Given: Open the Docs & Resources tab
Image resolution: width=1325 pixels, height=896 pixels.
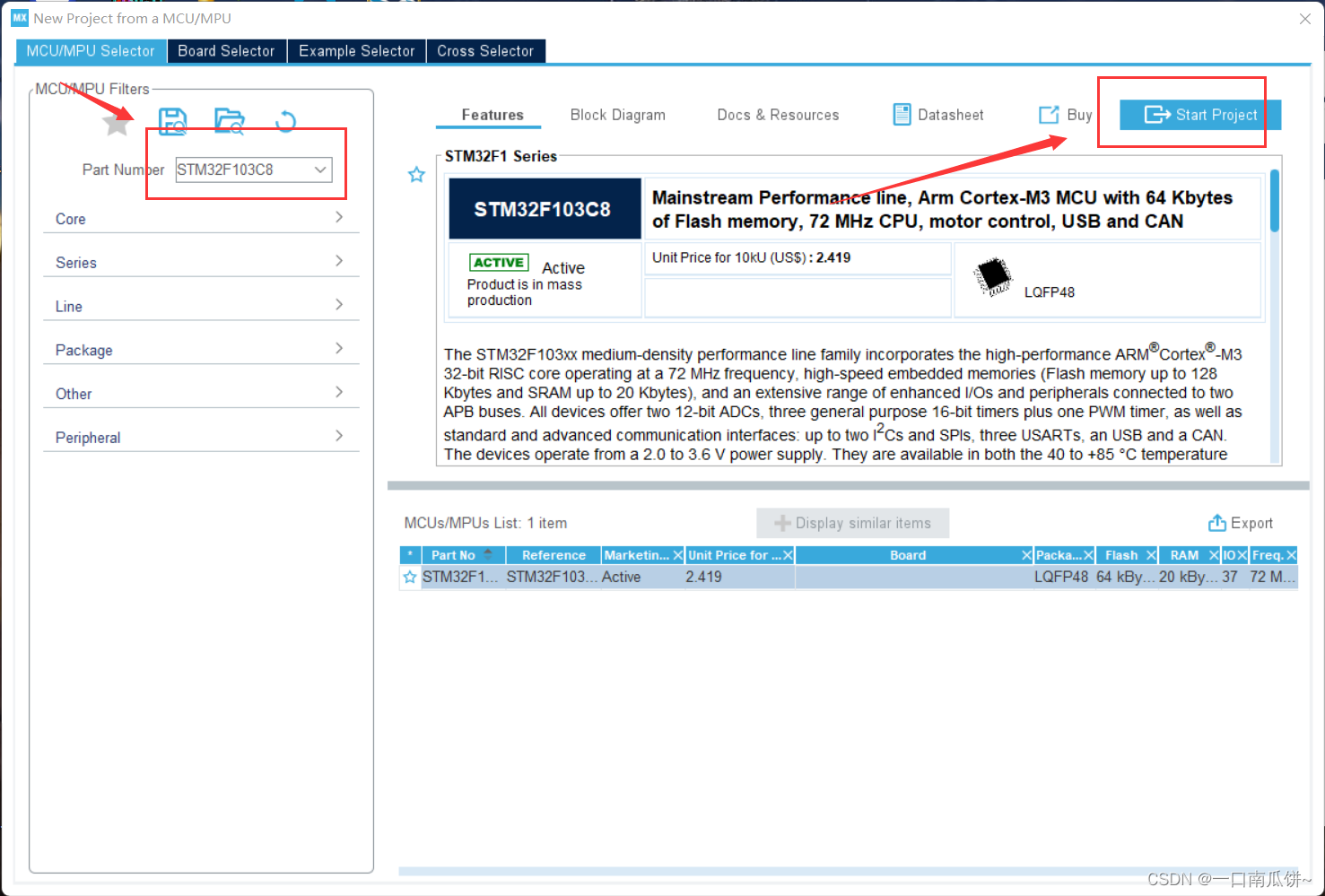Looking at the screenshot, I should 778,115.
